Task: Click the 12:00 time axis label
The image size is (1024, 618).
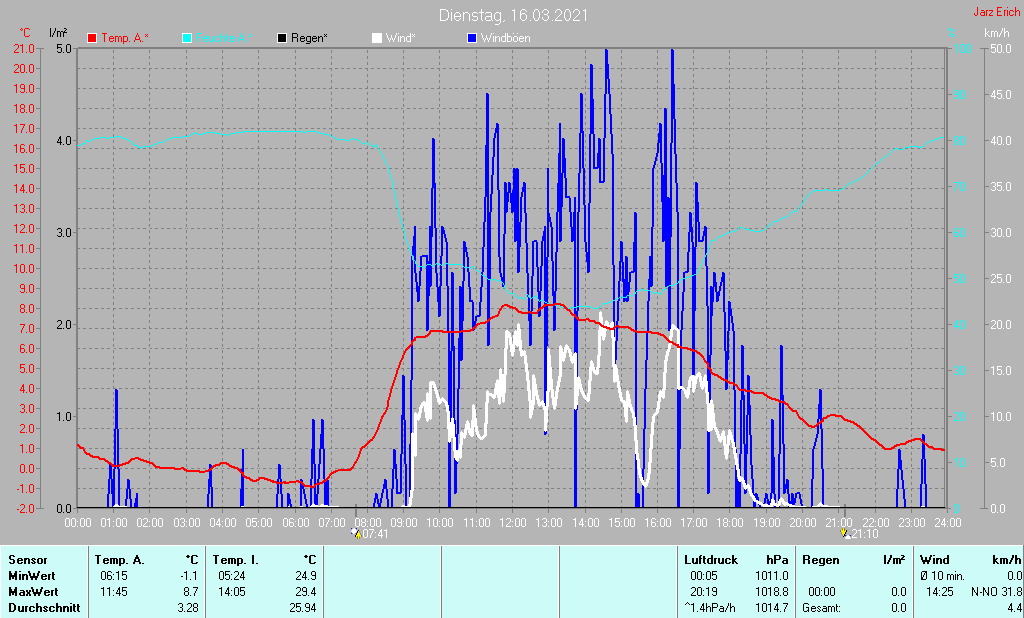Action: coord(512,521)
